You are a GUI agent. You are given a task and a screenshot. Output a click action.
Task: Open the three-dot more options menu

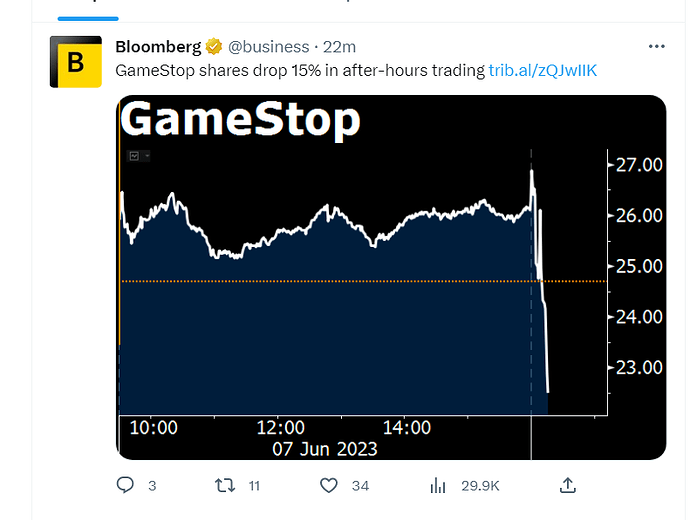tap(657, 46)
